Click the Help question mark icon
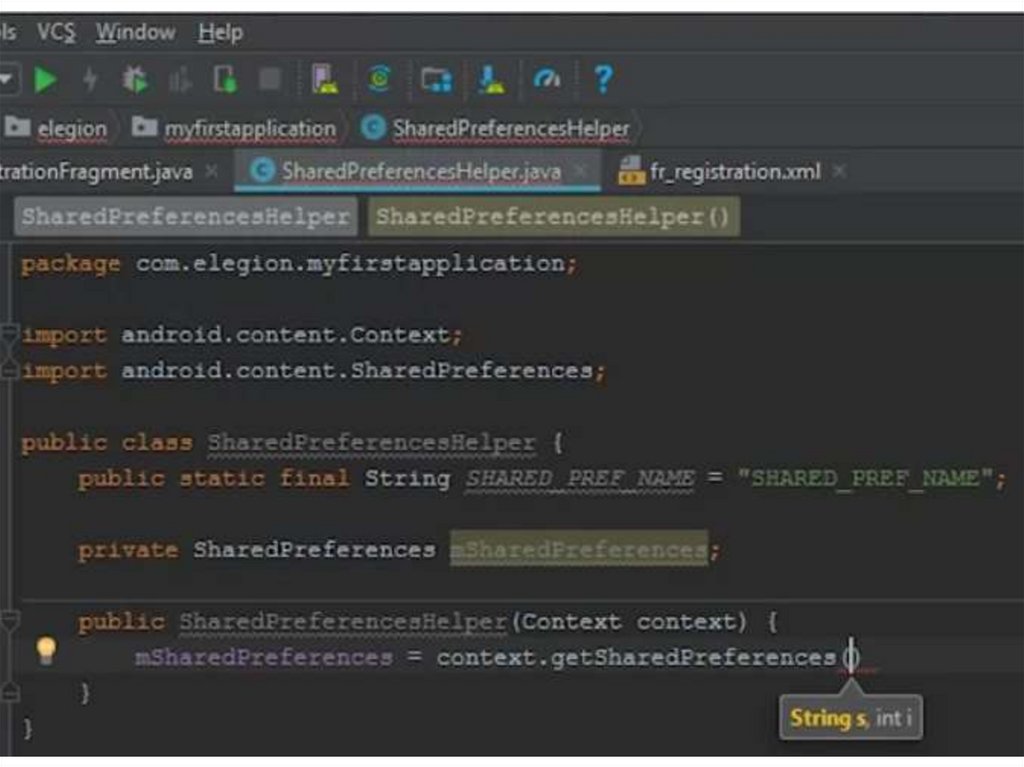Screen dimensions: 1024x767 pos(602,80)
